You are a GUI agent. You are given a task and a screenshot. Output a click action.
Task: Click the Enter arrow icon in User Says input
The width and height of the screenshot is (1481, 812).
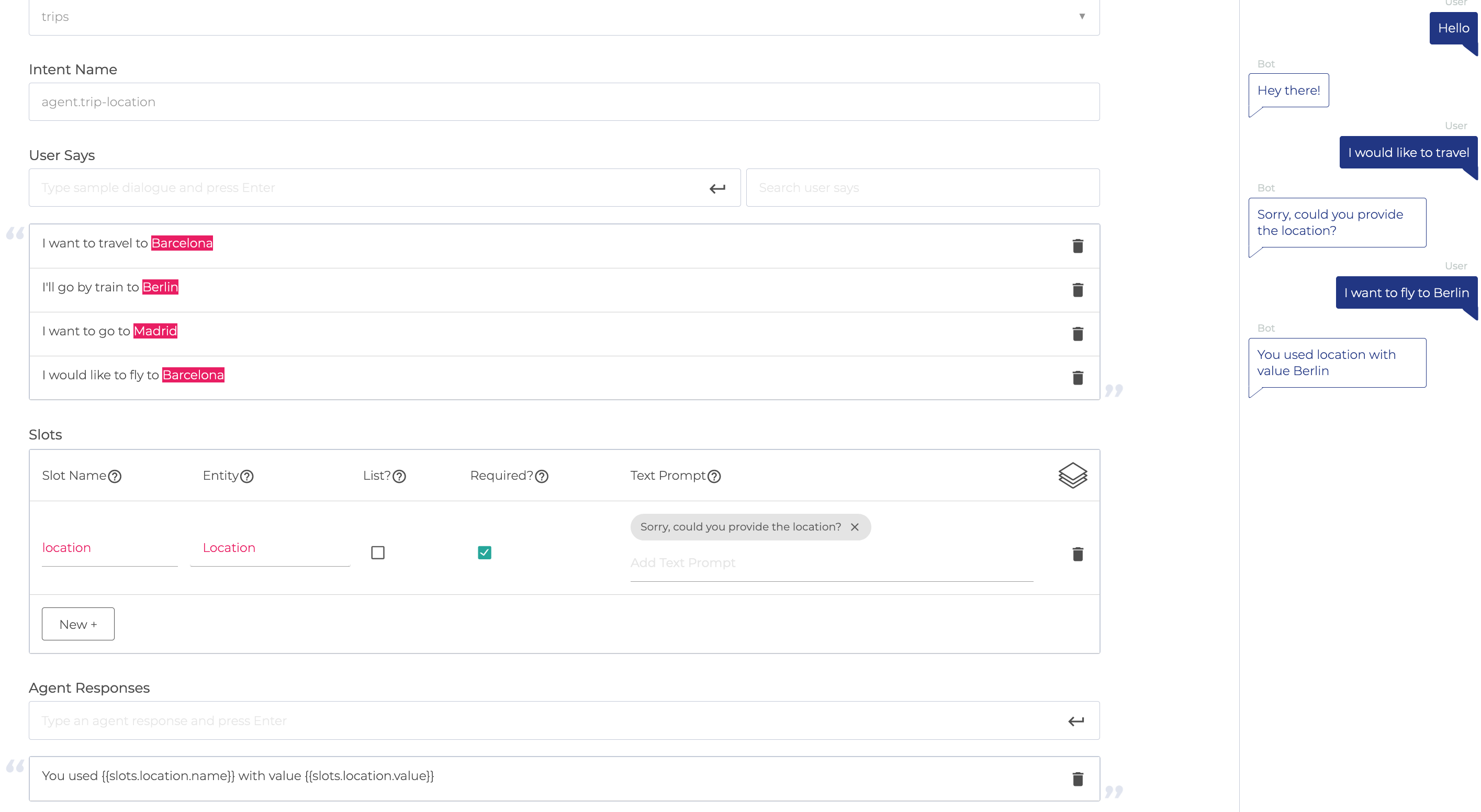[717, 188]
